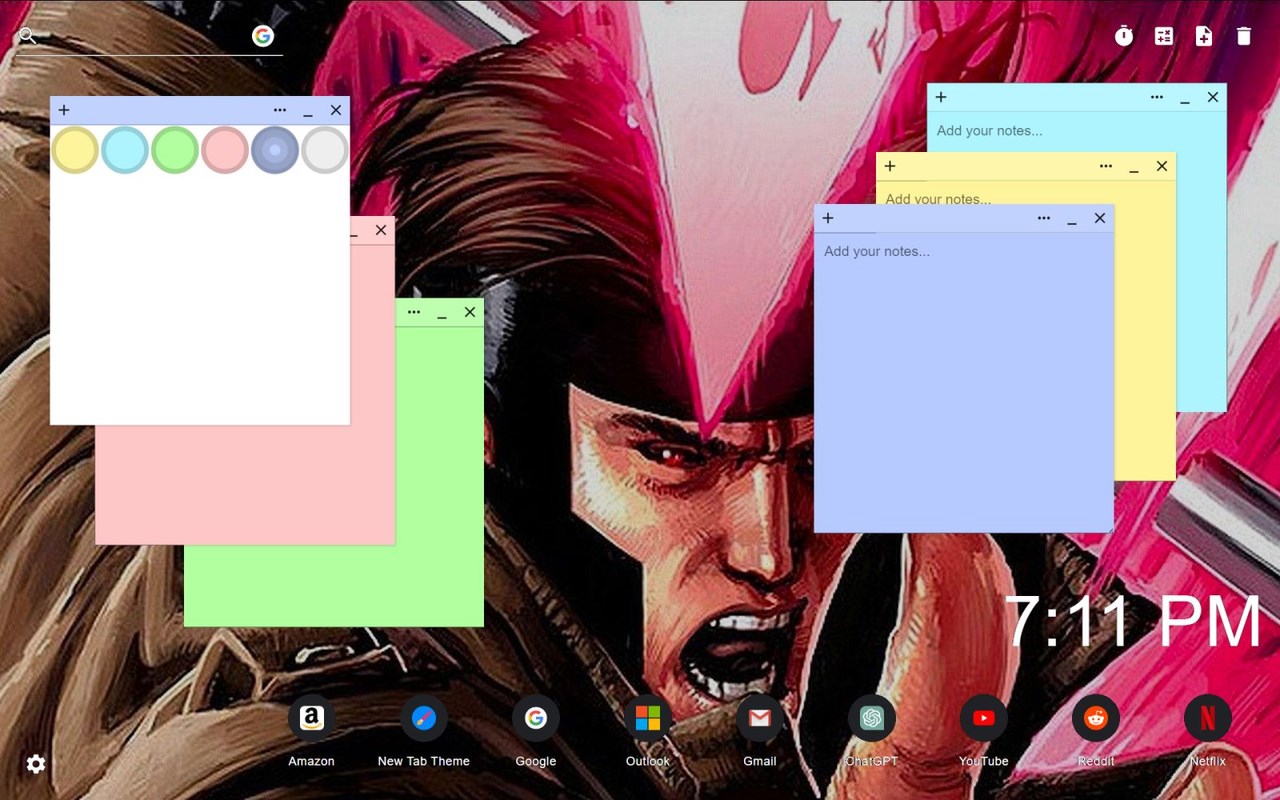The width and height of the screenshot is (1280, 800).
Task: Minimize the cyan sticky note
Action: tap(1185, 98)
